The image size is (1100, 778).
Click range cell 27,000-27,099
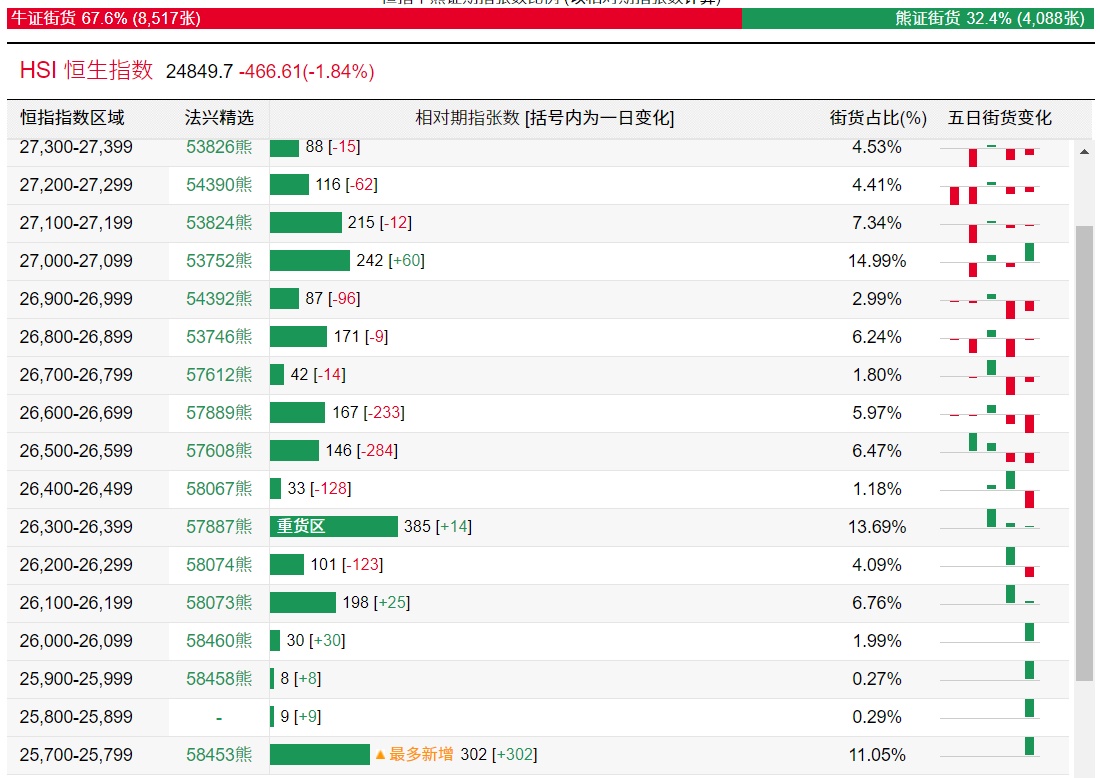76,261
